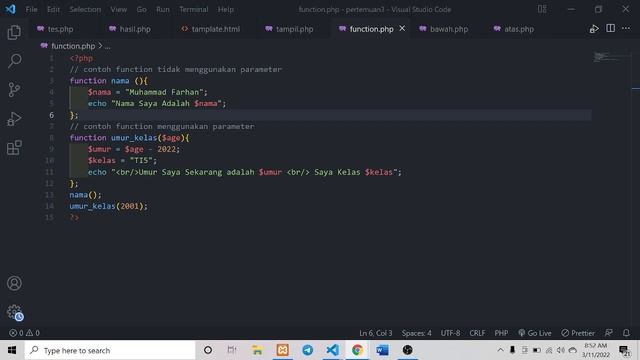640x360 pixels.
Task: Open the Explorer view in activity bar
Action: pyautogui.click(x=14, y=32)
